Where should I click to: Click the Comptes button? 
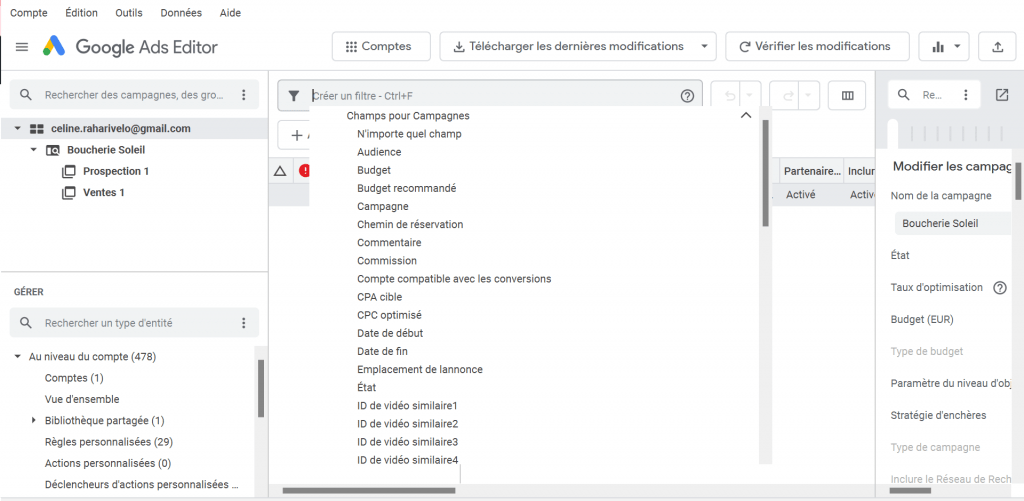(381, 46)
